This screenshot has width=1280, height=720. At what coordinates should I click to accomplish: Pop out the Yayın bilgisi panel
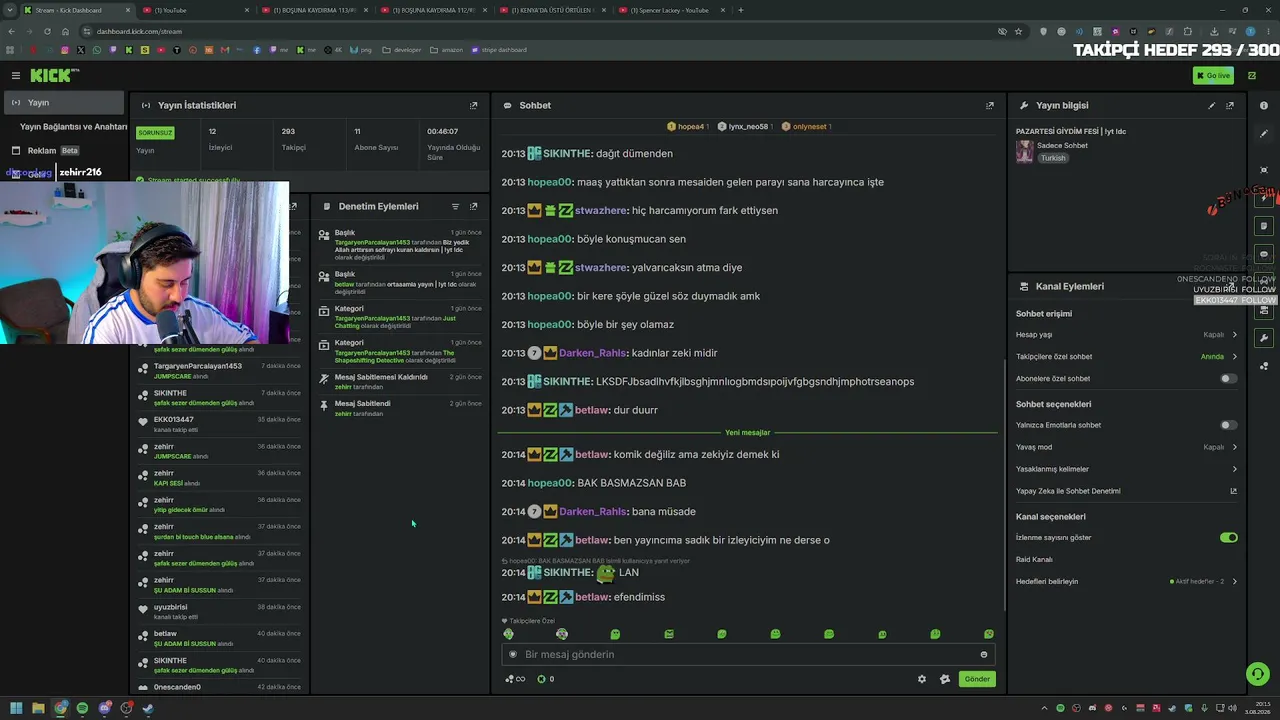1230,105
